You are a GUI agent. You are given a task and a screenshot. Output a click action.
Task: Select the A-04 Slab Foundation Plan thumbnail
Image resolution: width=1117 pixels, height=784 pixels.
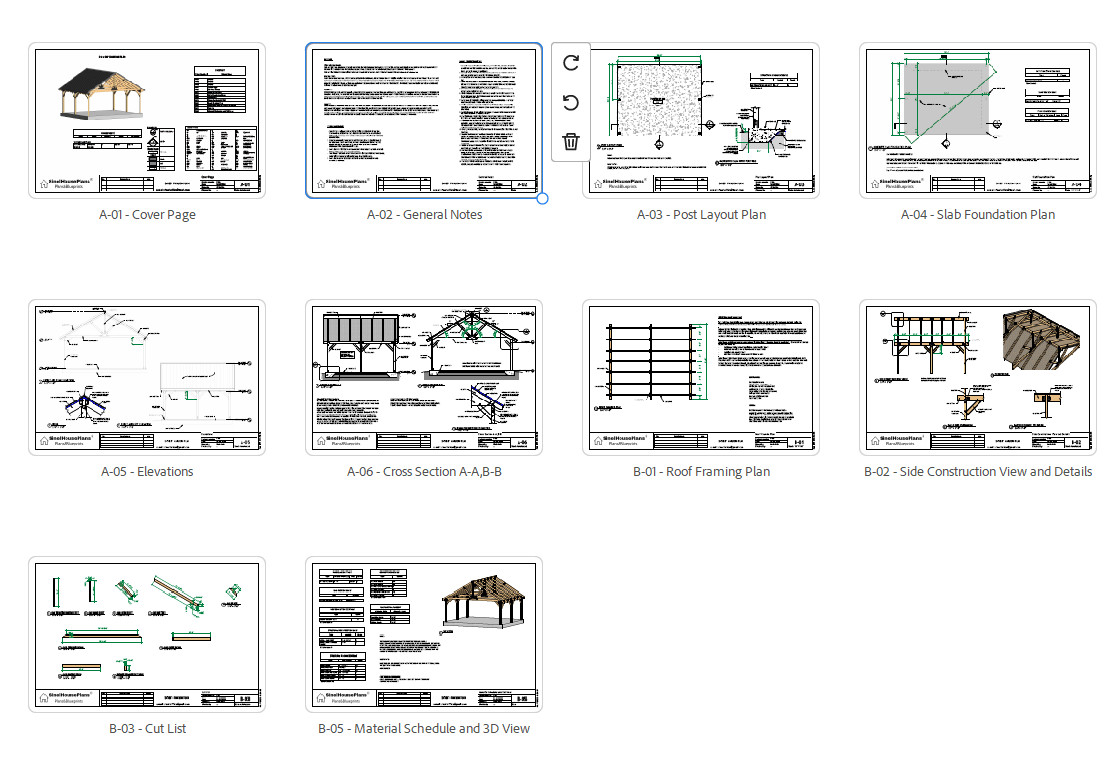978,120
